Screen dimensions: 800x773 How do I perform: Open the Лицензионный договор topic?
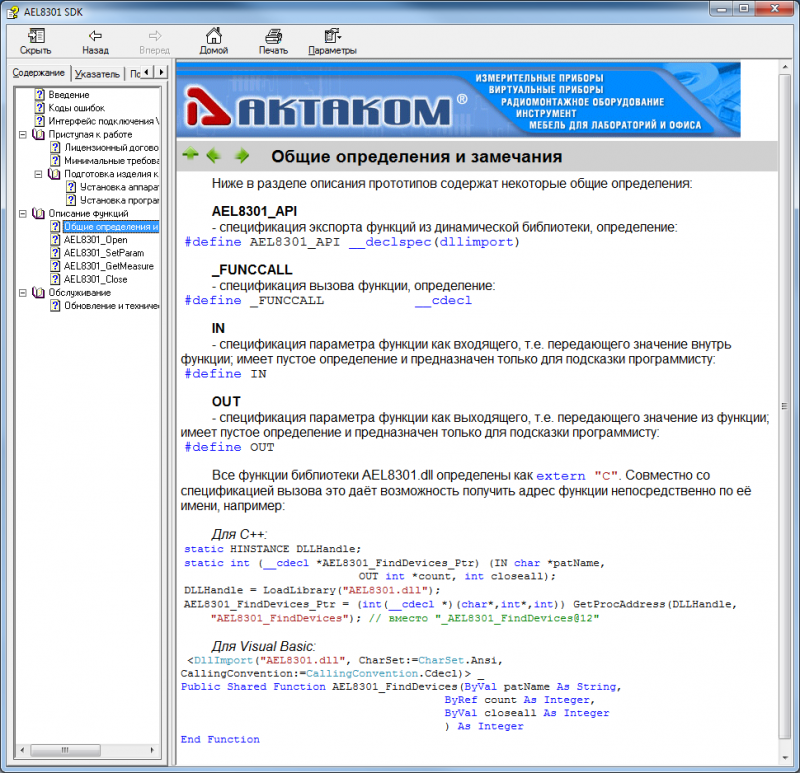coord(111,148)
